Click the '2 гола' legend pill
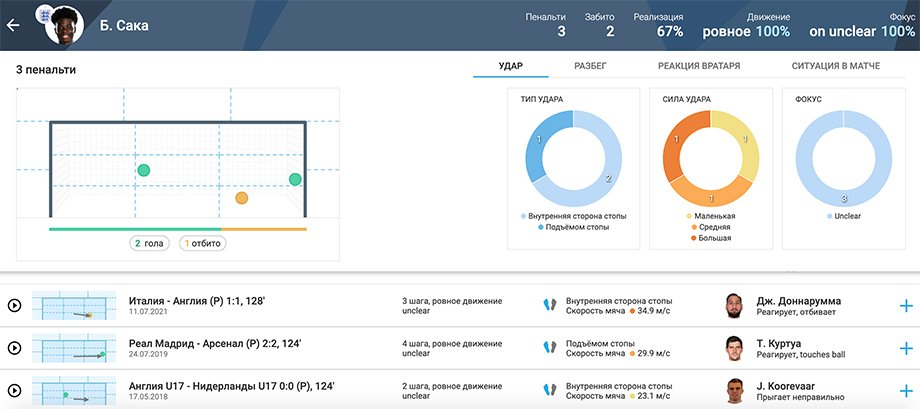This screenshot has width=920, height=409. point(149,244)
